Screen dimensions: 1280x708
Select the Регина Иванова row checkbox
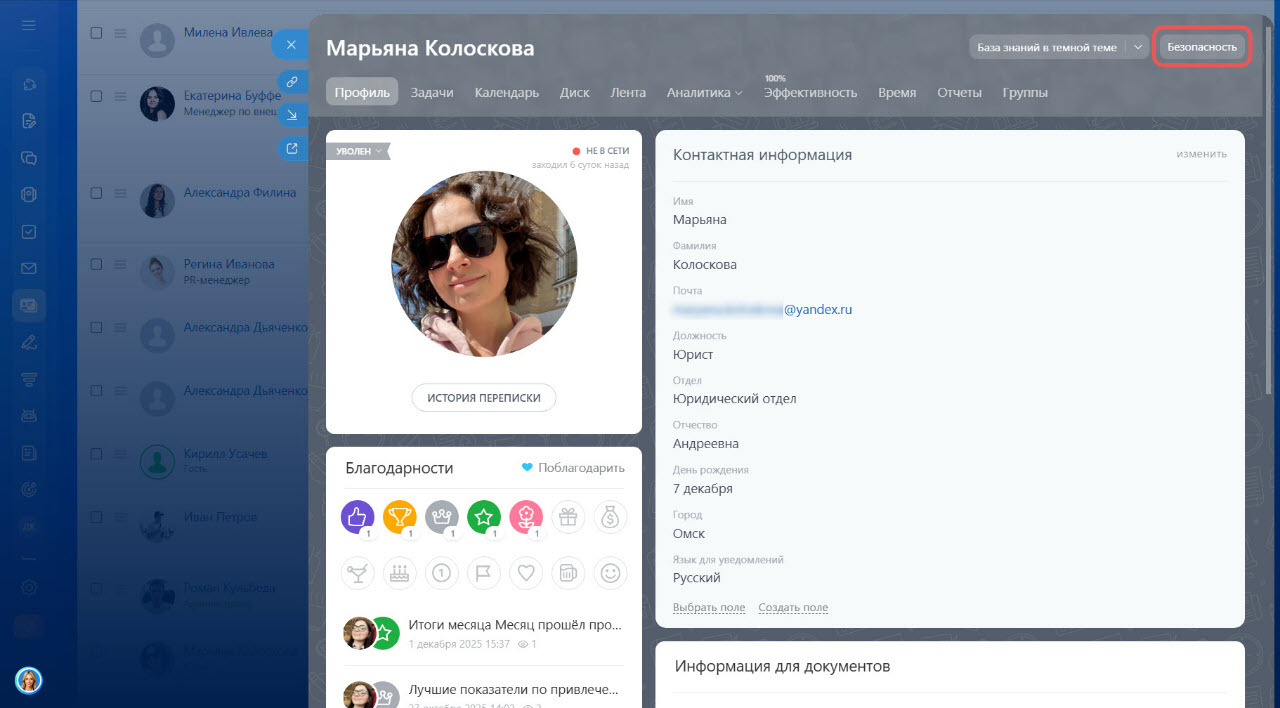click(x=97, y=264)
